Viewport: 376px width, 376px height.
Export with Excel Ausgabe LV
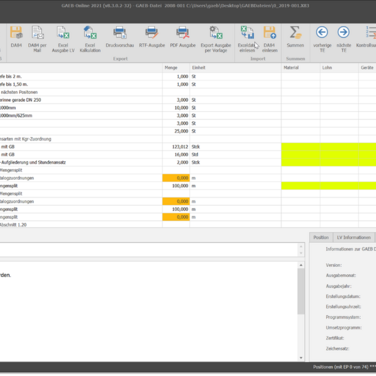(63, 39)
